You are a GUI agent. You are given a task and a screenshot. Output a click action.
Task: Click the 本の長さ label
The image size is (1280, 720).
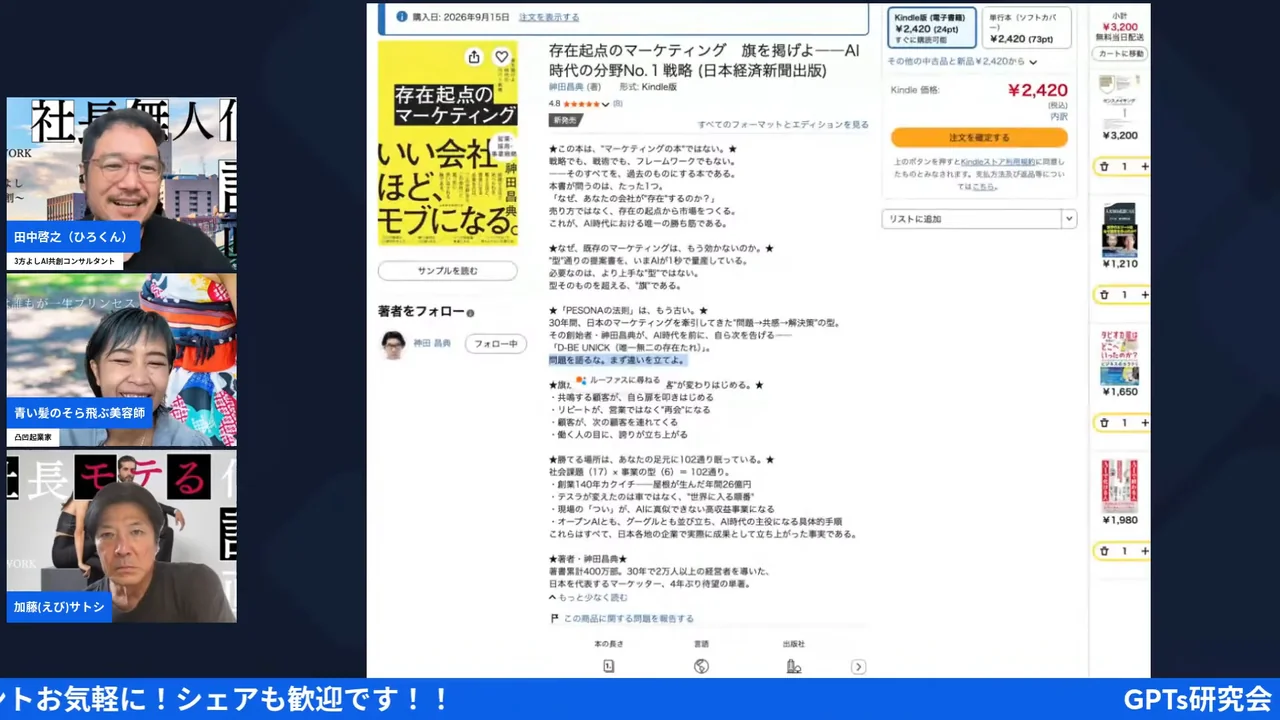tap(608, 644)
